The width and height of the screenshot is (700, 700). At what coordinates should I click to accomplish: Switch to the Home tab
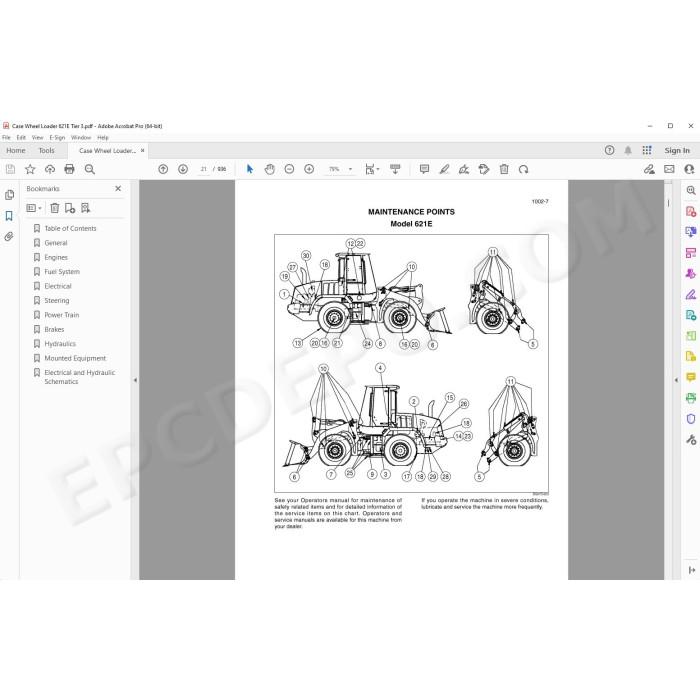coord(16,150)
